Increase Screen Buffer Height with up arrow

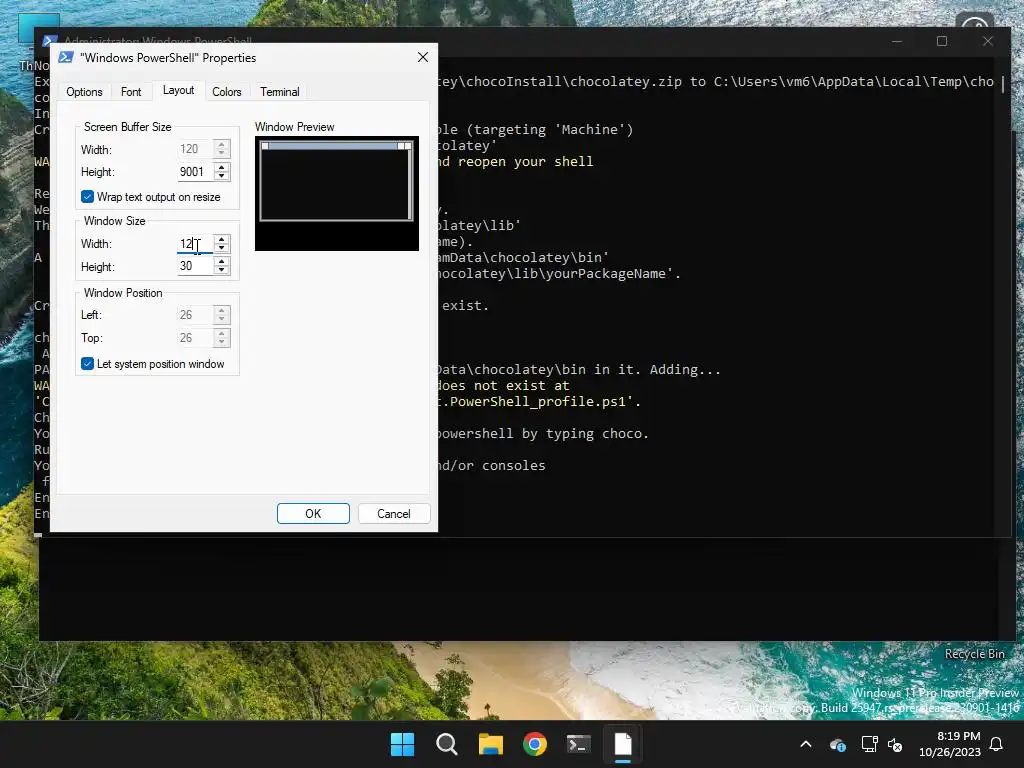pos(222,167)
